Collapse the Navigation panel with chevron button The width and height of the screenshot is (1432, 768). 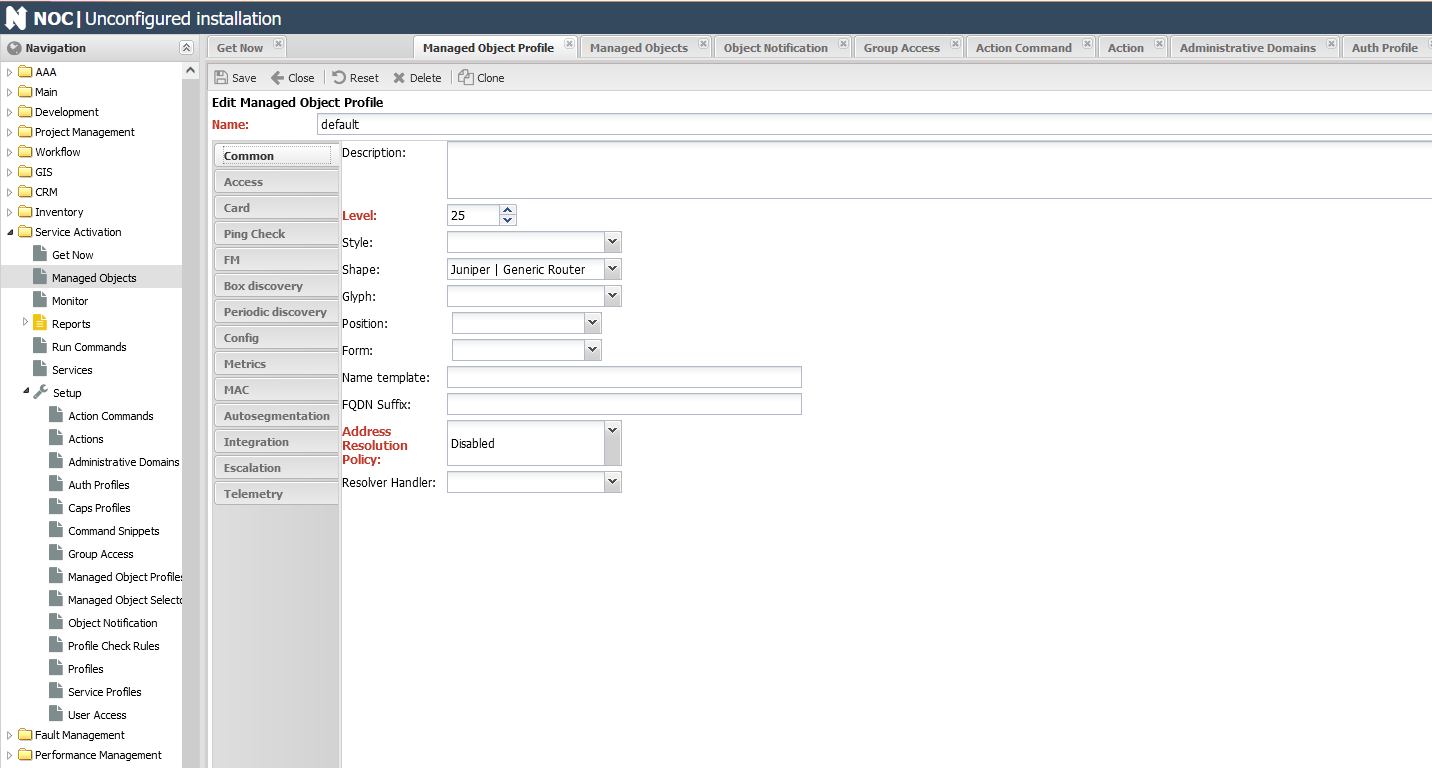[186, 48]
